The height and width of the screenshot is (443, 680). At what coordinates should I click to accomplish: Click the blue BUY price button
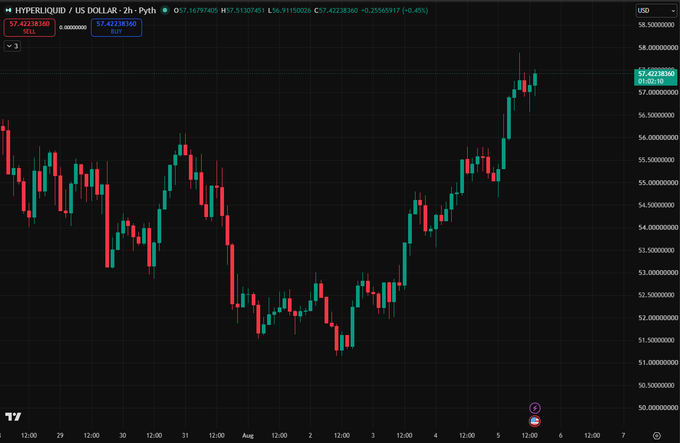pyautogui.click(x=116, y=27)
